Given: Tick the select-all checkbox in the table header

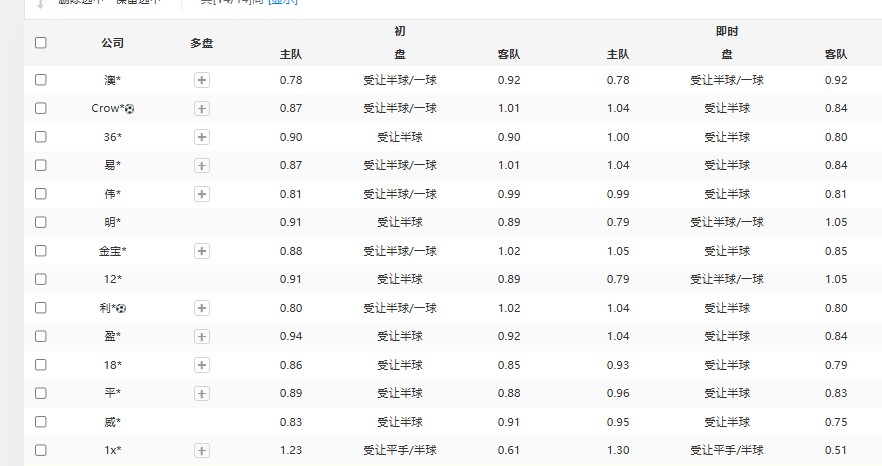Looking at the screenshot, I should tap(40, 43).
